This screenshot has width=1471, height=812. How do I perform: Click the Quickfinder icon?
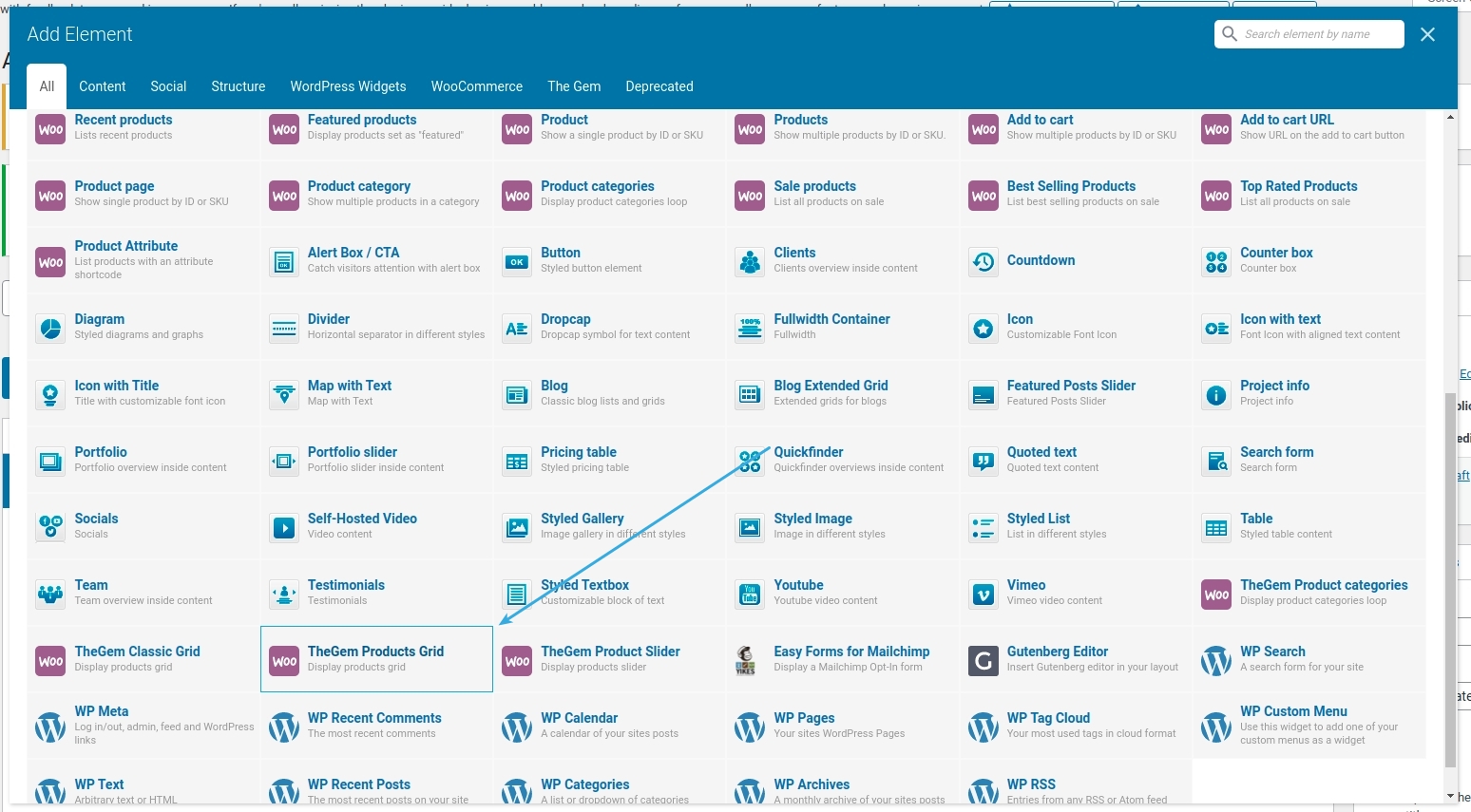(x=750, y=462)
